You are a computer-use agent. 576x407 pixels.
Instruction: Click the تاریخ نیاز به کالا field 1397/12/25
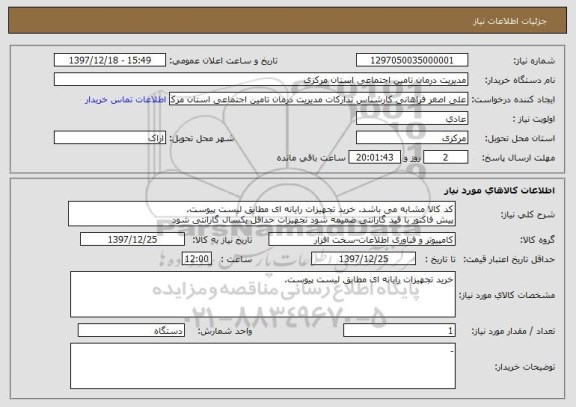(x=132, y=239)
